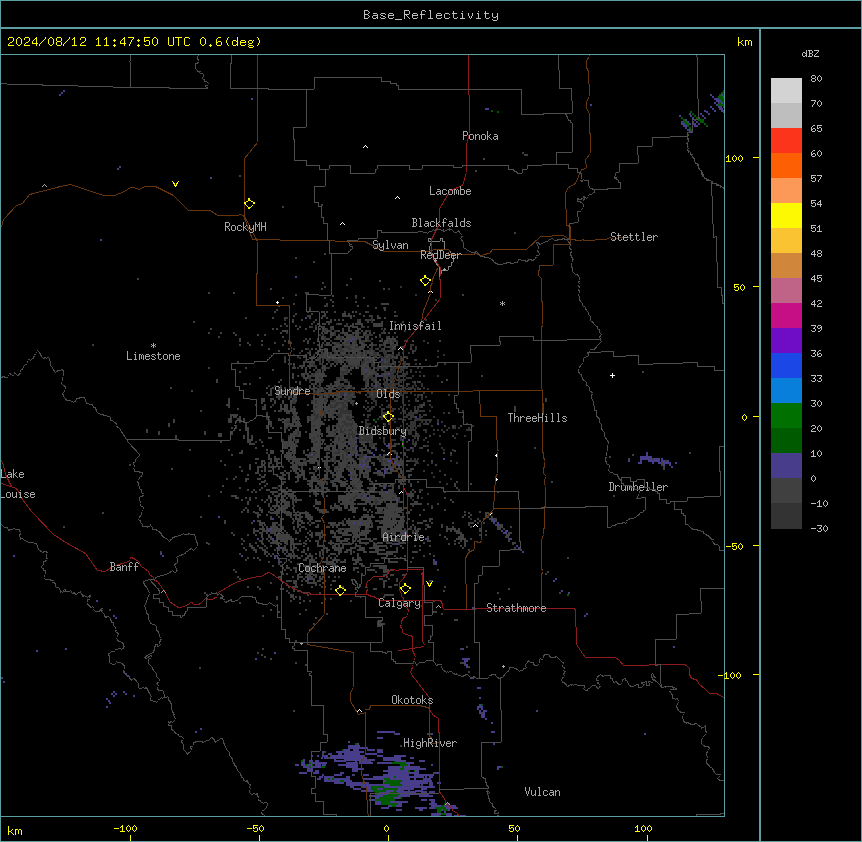The width and height of the screenshot is (862, 842).
Task: Click the asterisk marker above Limestone
Action: [153, 346]
